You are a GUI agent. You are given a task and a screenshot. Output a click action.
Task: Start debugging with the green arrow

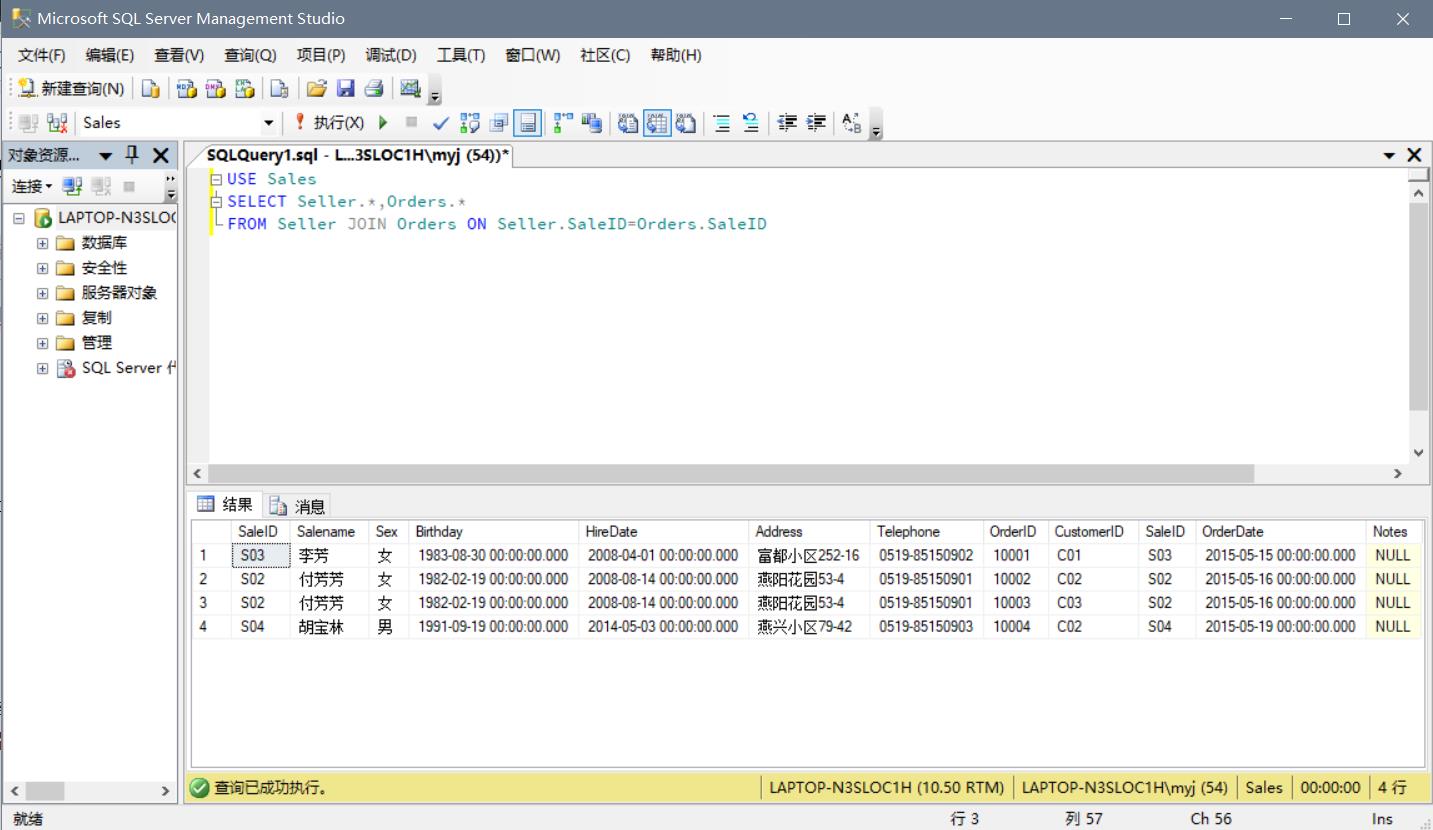[383, 123]
